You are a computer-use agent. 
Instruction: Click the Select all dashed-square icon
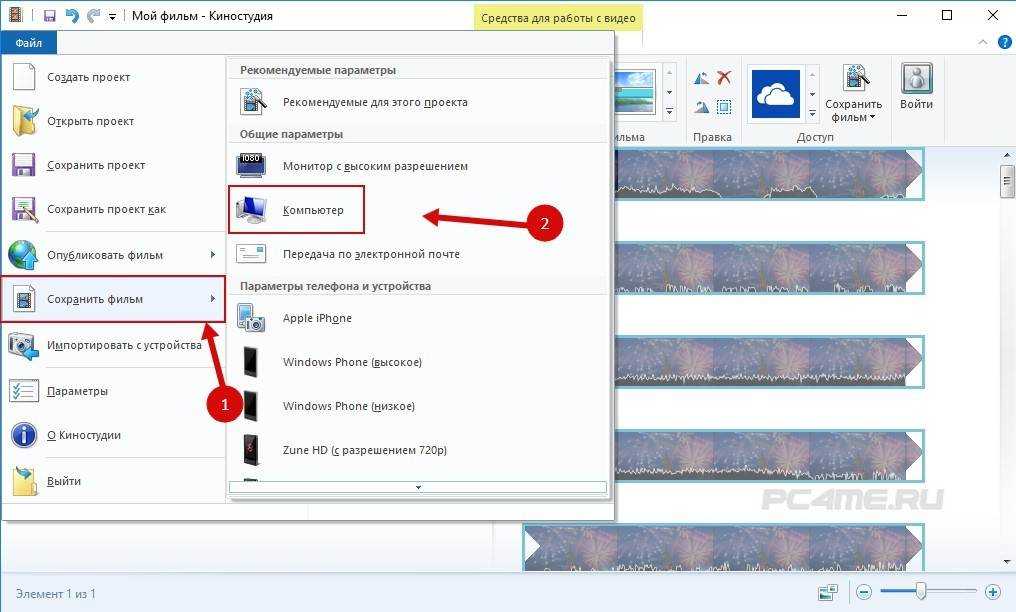pos(724,107)
